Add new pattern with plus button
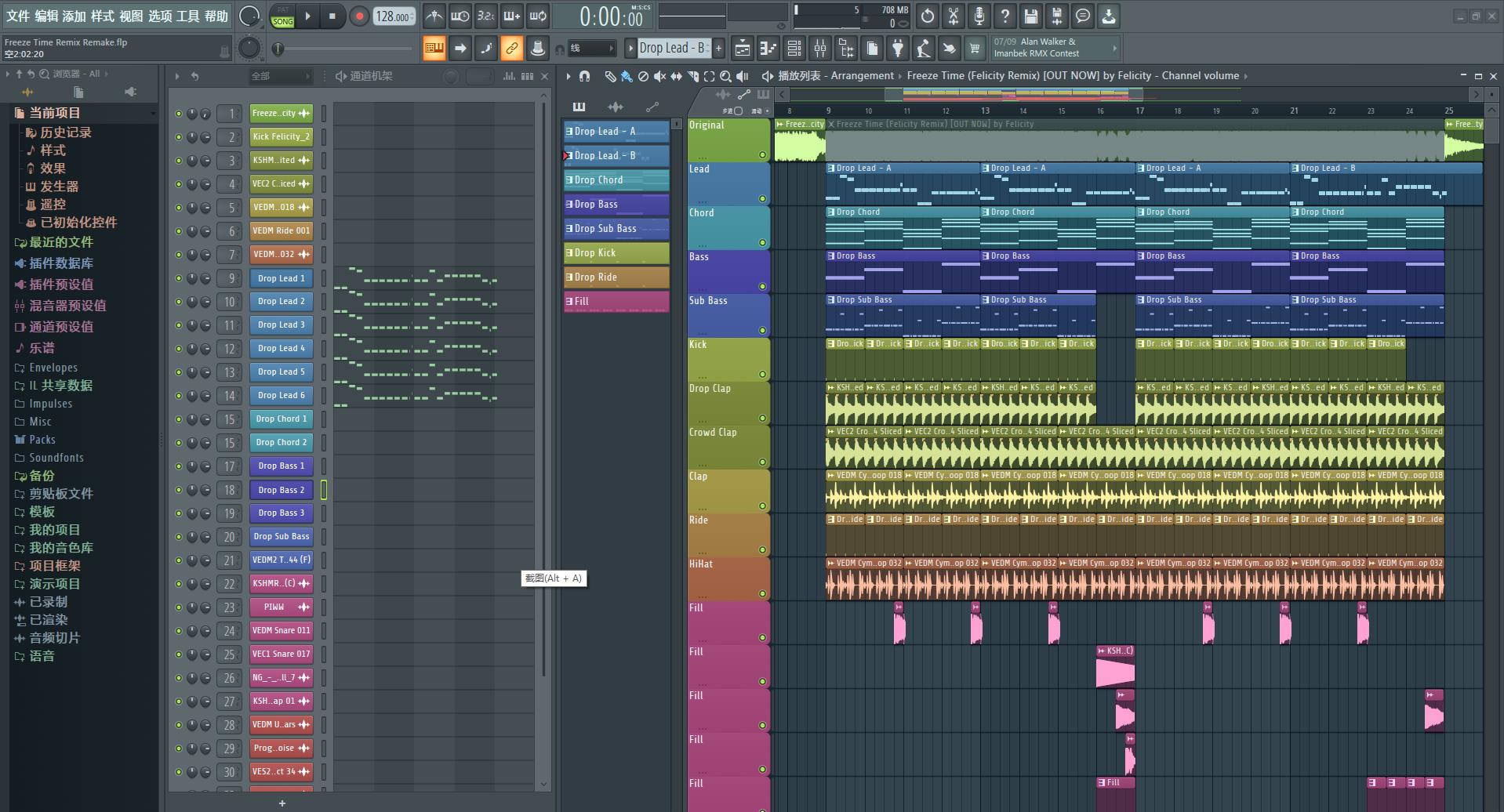 coord(718,49)
